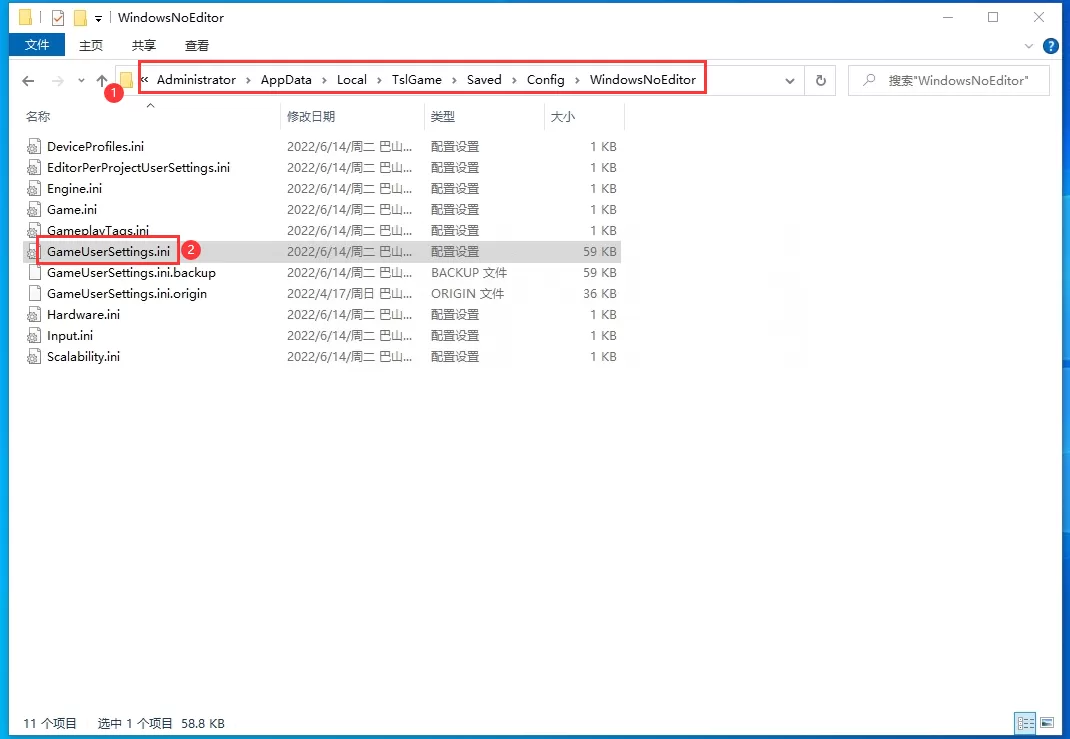Viewport: 1070px width, 739px height.
Task: Open the 文件 menu
Action: (x=37, y=45)
